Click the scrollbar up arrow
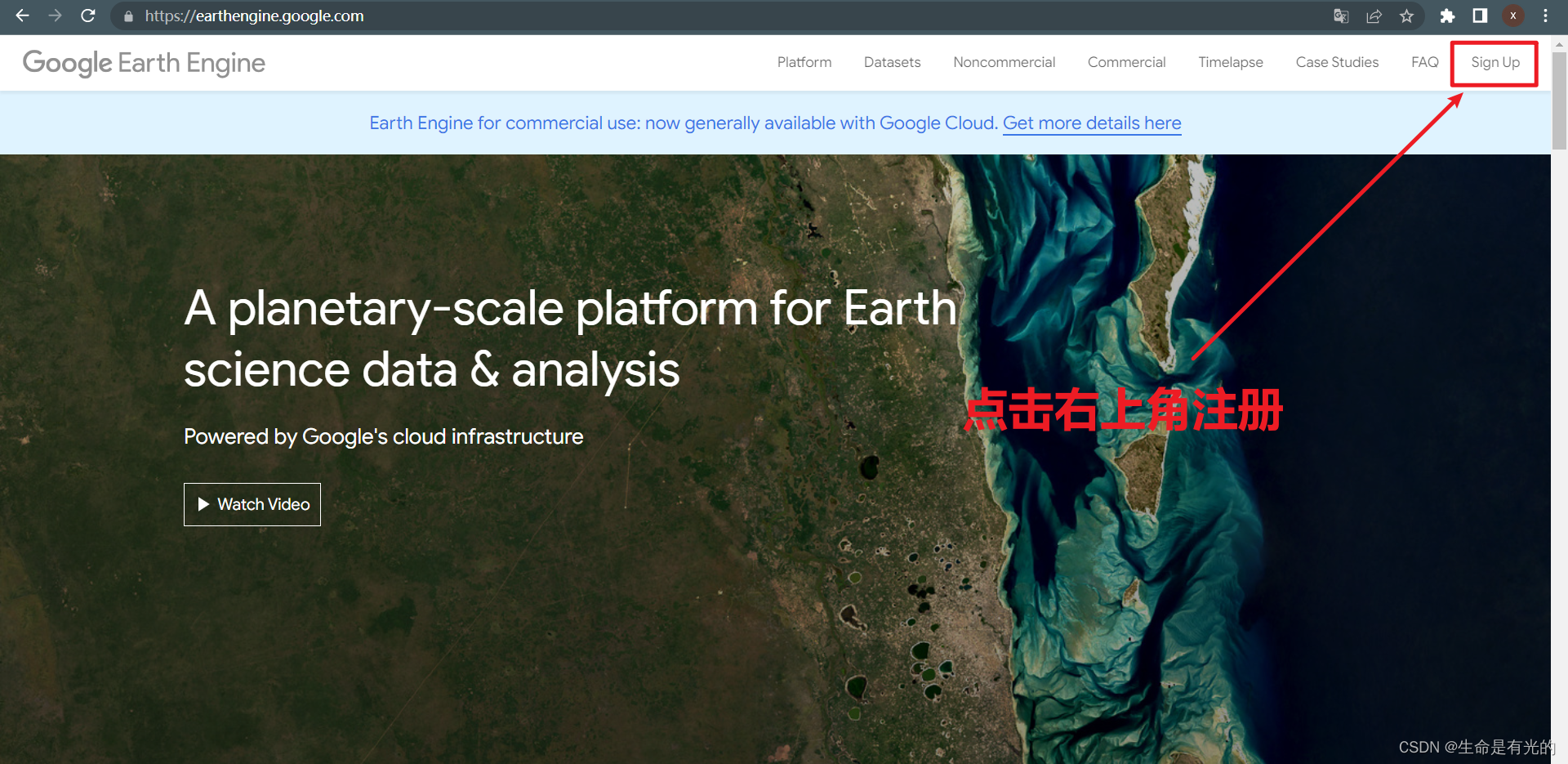 click(1559, 43)
